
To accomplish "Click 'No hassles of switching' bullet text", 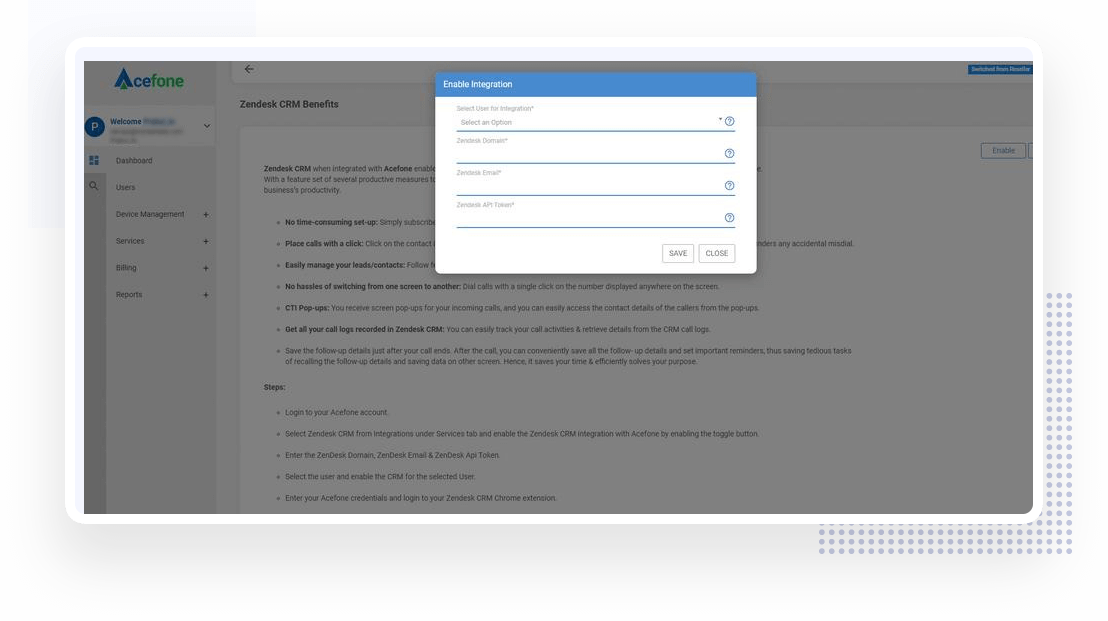I will (x=373, y=287).
